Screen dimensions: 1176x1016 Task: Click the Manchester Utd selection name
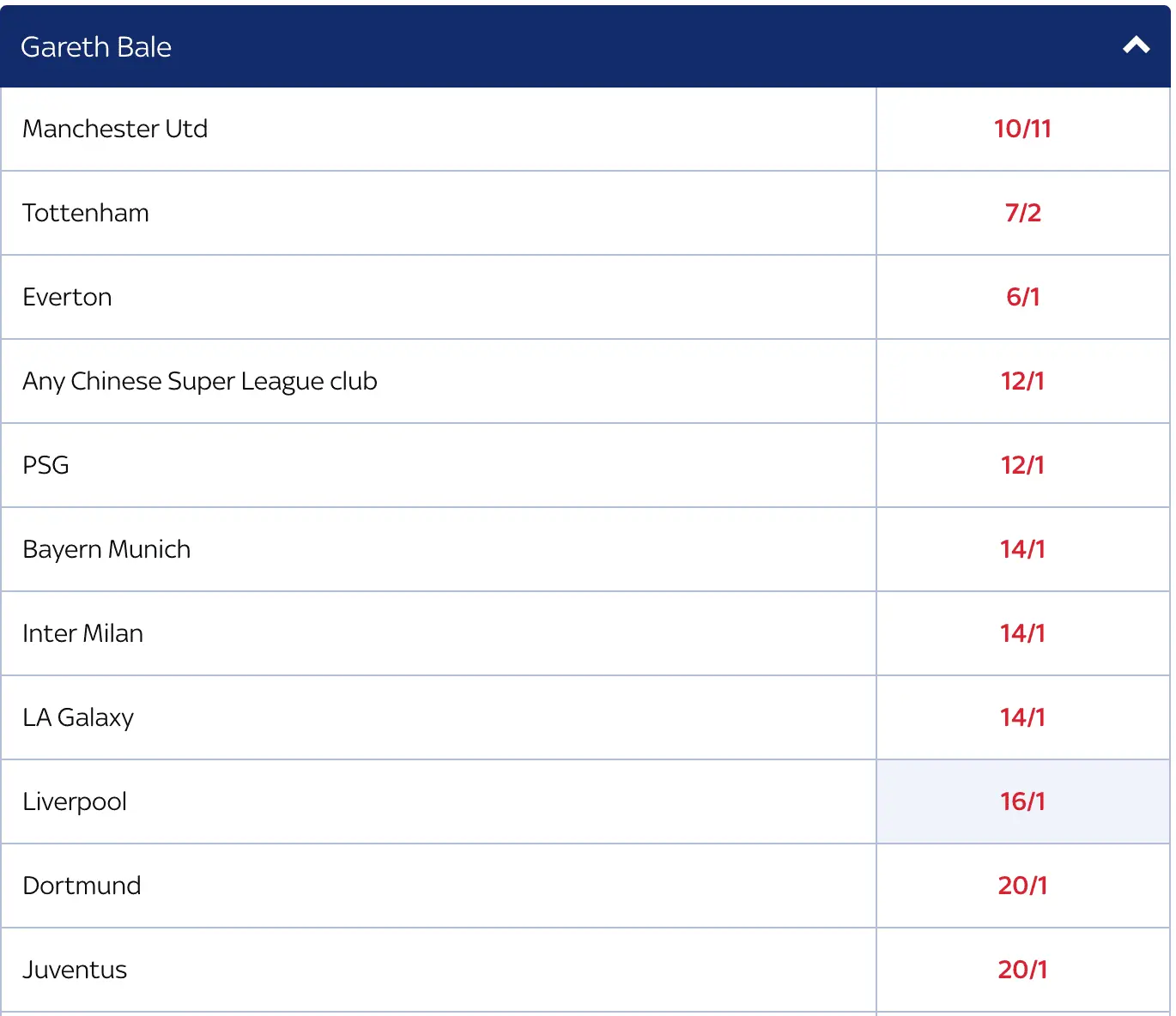pyautogui.click(x=115, y=129)
